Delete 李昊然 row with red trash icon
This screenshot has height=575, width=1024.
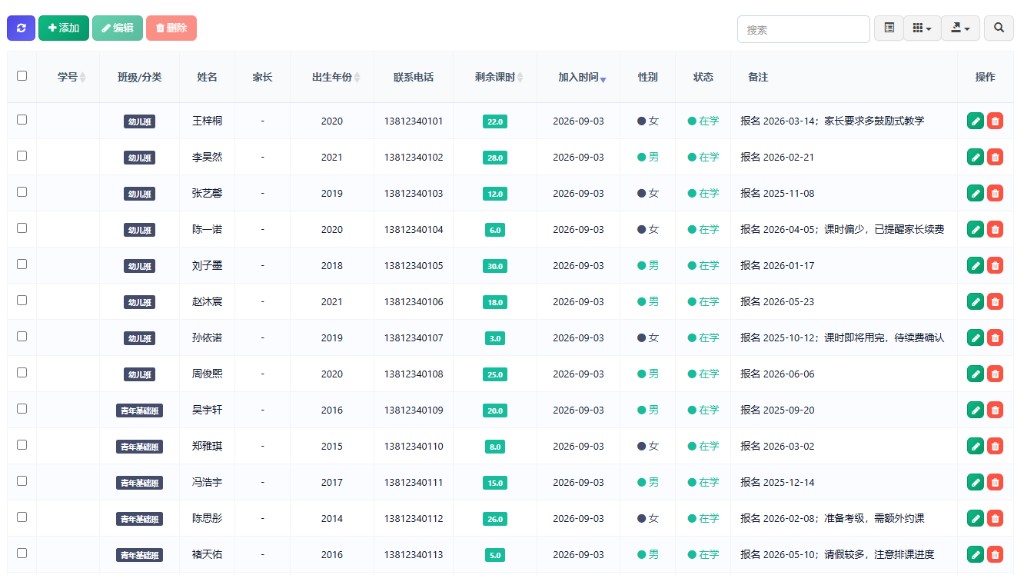[995, 157]
